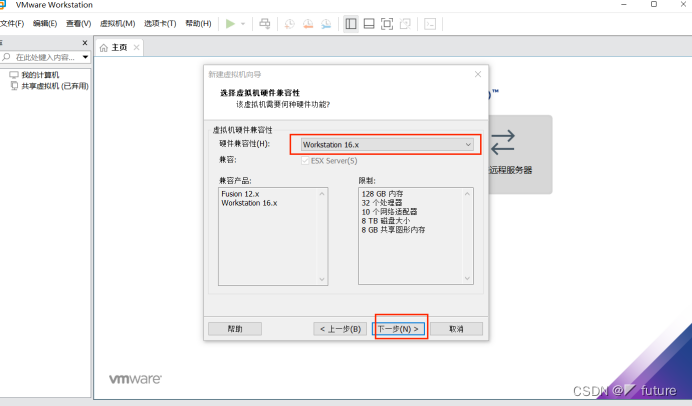Click the take snapshot clock icon
692x406 pixels.
[290, 24]
